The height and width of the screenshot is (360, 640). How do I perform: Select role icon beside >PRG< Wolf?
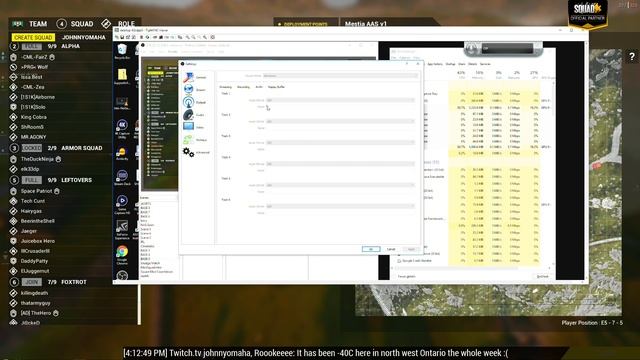pyautogui.click(x=13, y=67)
